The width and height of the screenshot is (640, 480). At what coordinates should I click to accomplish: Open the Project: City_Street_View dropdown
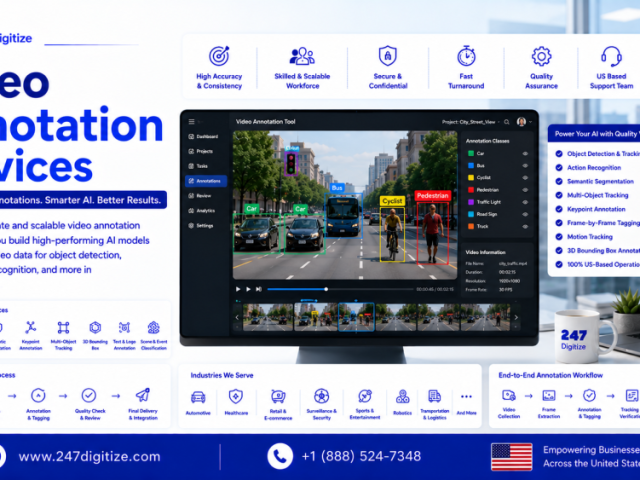(471, 122)
